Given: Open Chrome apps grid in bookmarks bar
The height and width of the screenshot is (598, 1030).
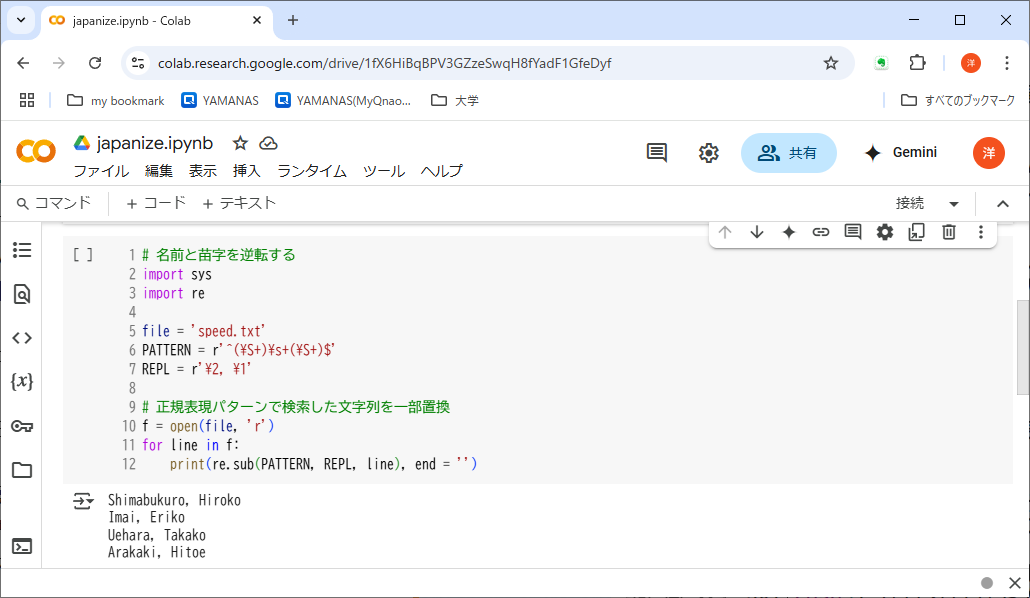Looking at the screenshot, I should (27, 101).
